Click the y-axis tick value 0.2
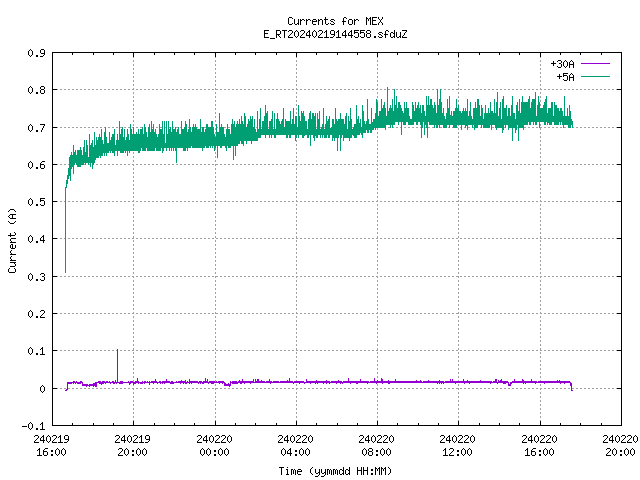 [36, 314]
